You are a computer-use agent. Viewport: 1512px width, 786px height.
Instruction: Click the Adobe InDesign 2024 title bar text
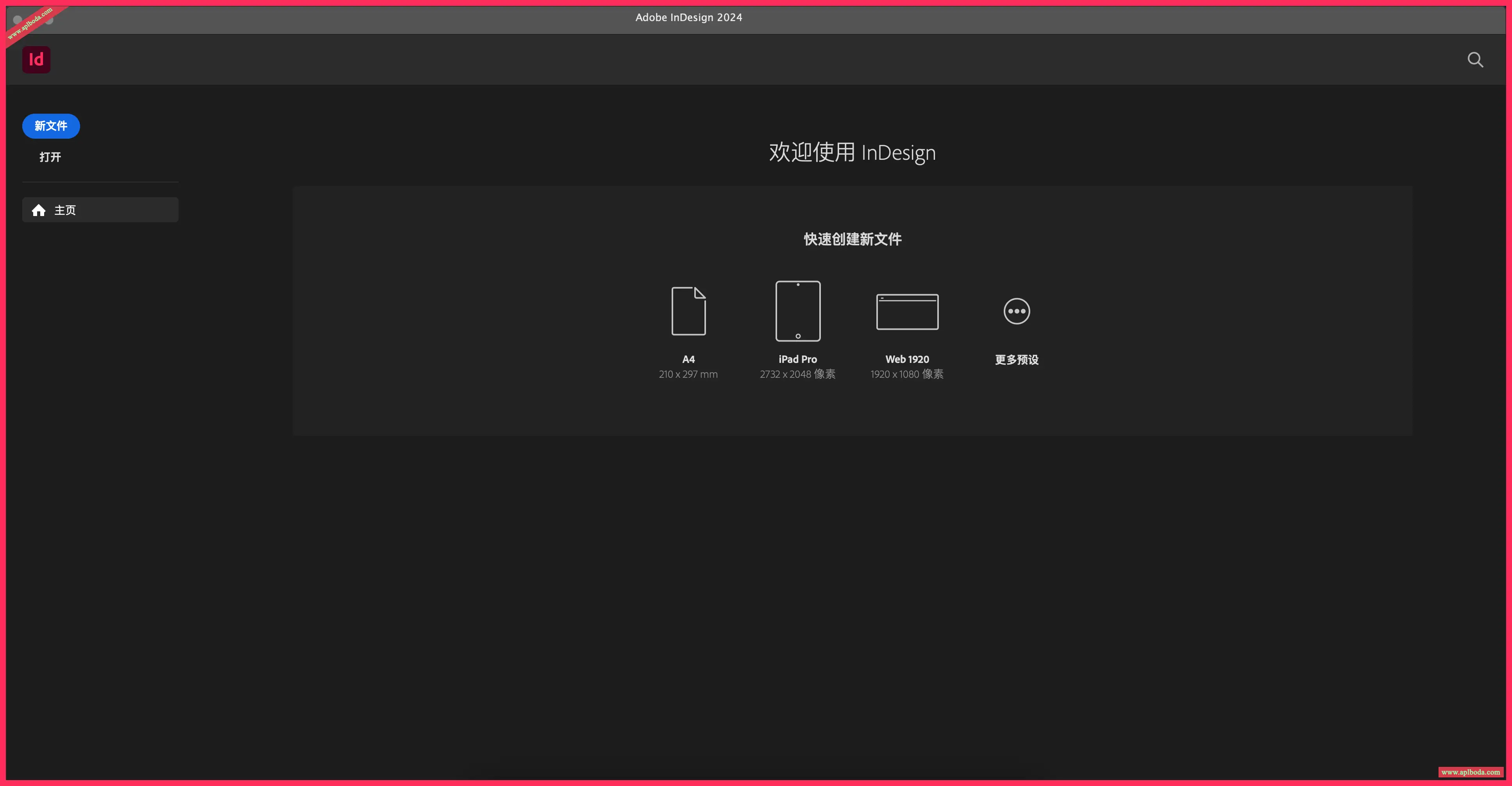[x=688, y=18]
